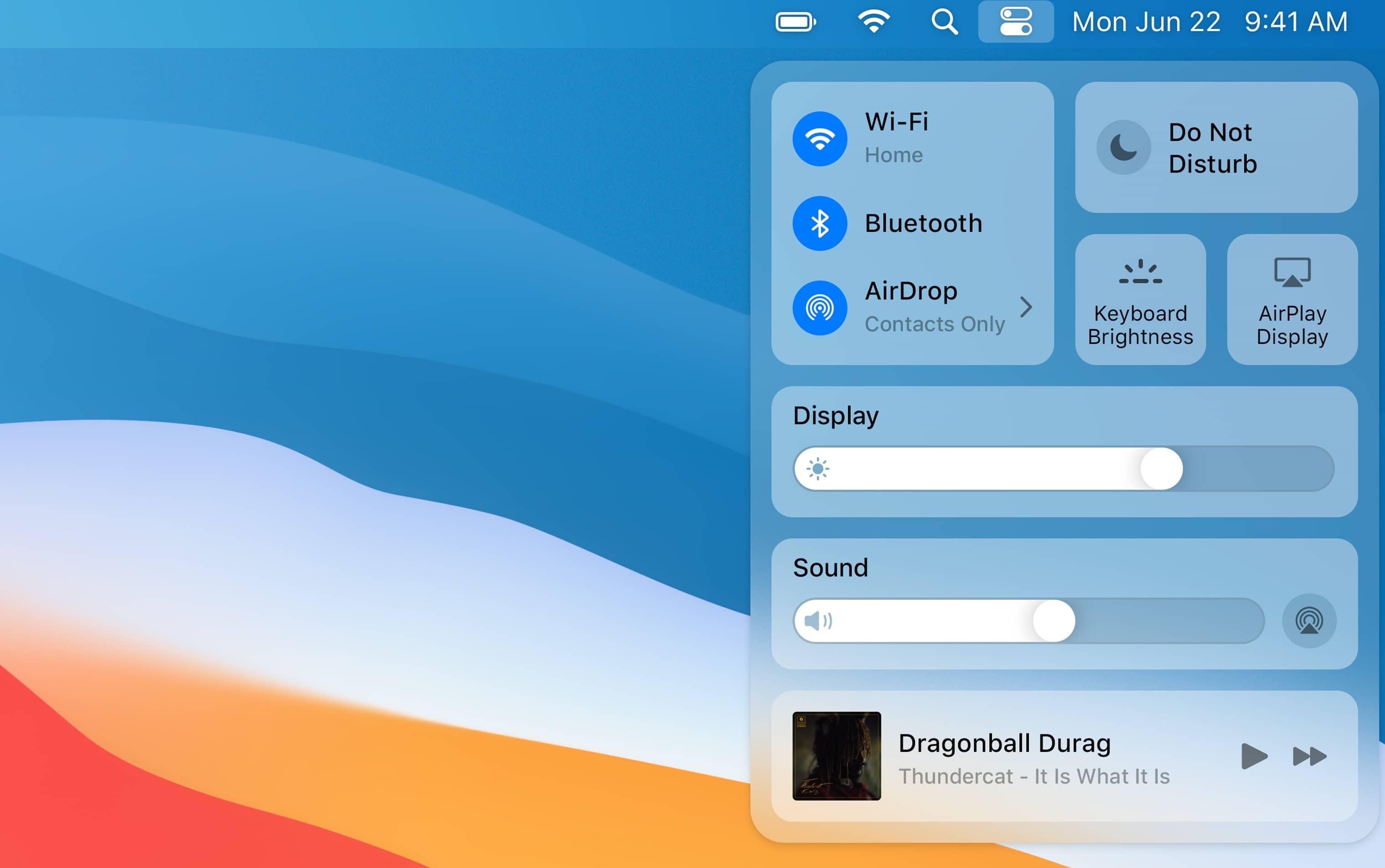Click the battery icon in menu bar
1385x868 pixels.
[x=795, y=22]
